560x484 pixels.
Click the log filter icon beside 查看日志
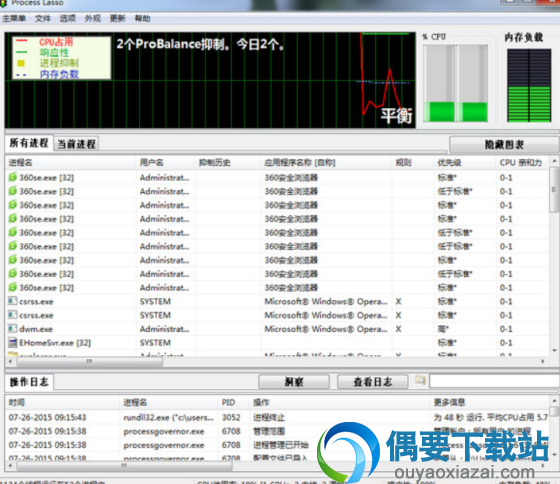click(420, 380)
